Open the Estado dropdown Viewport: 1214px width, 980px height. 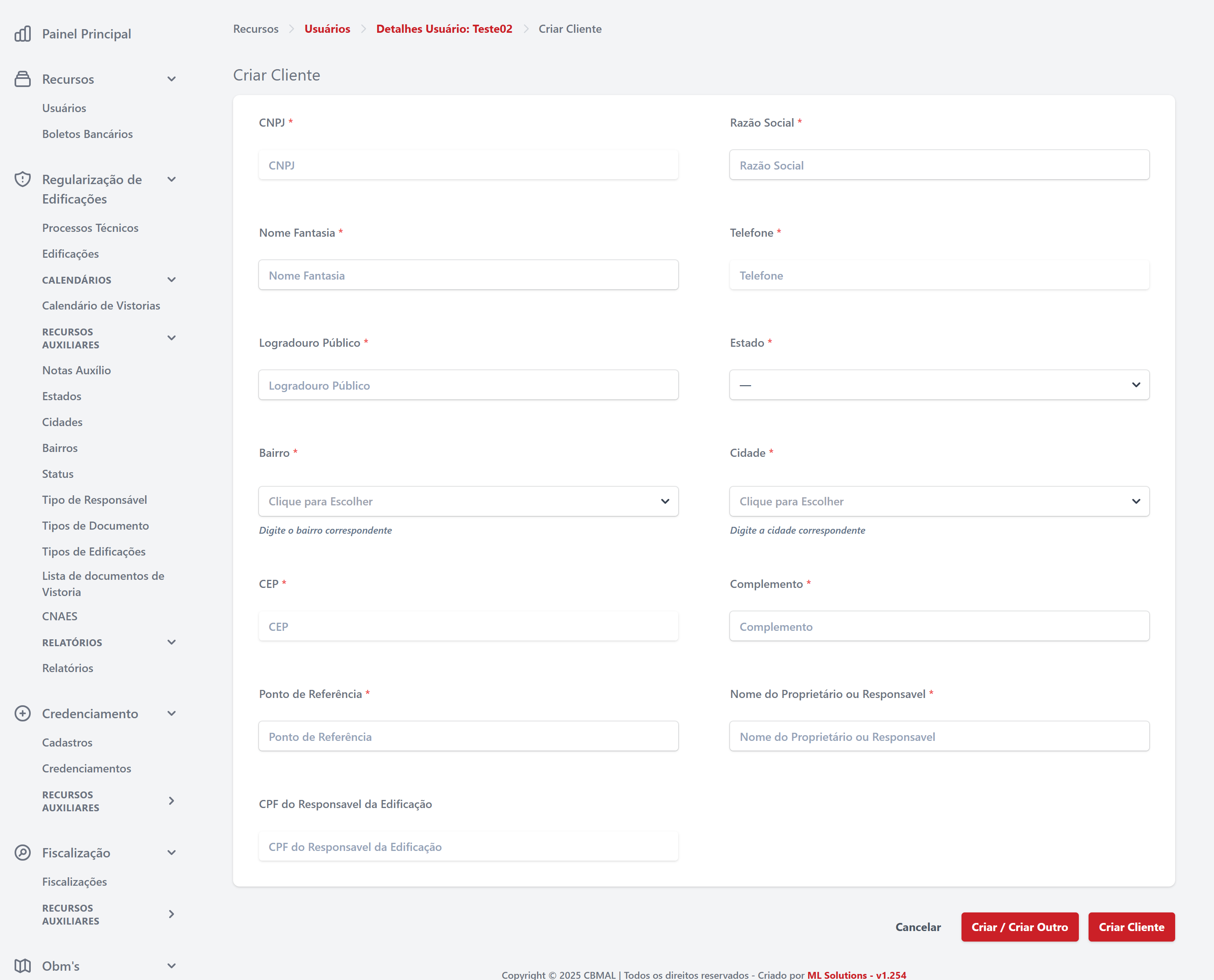pos(939,385)
